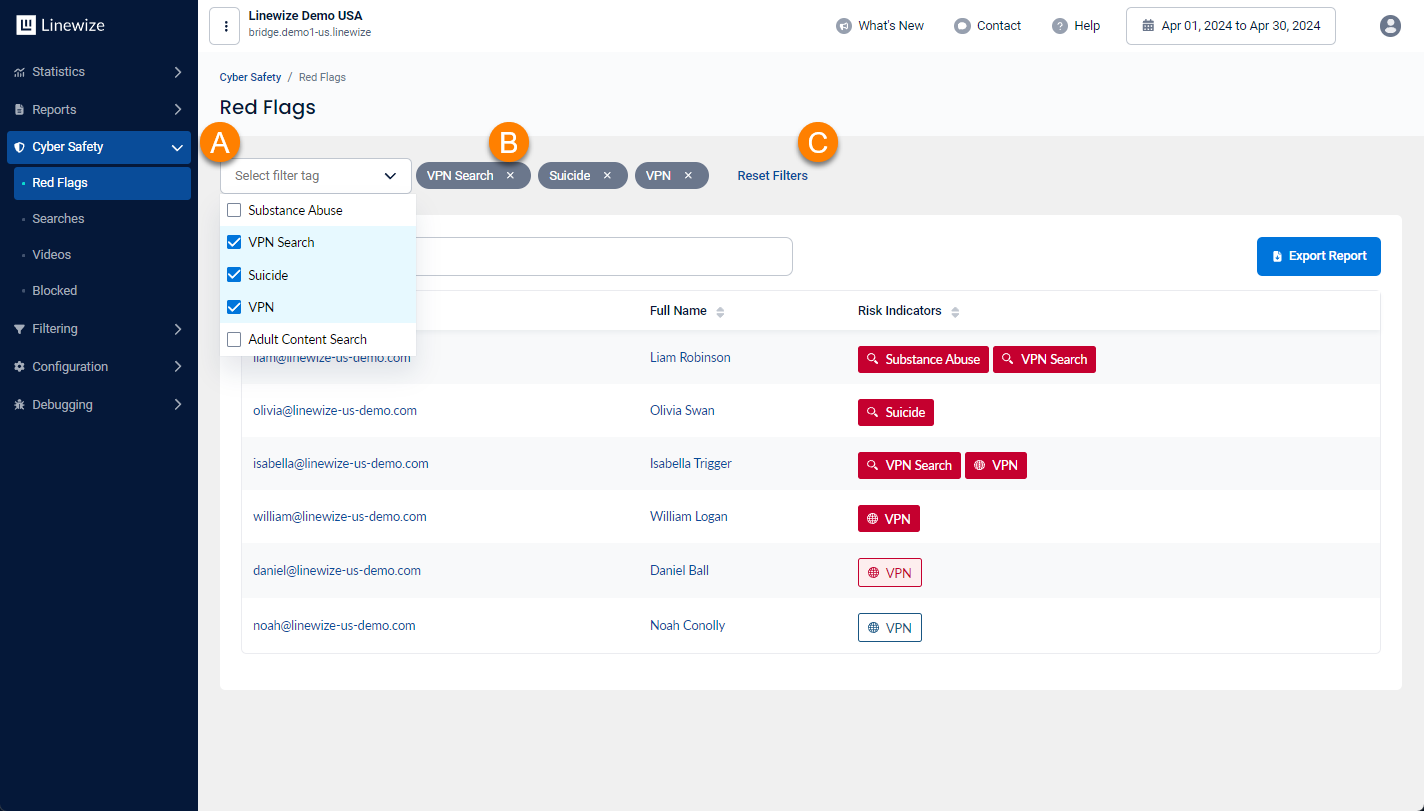Click the What's New megaphone icon
Image resolution: width=1424 pixels, height=811 pixels.
point(843,26)
